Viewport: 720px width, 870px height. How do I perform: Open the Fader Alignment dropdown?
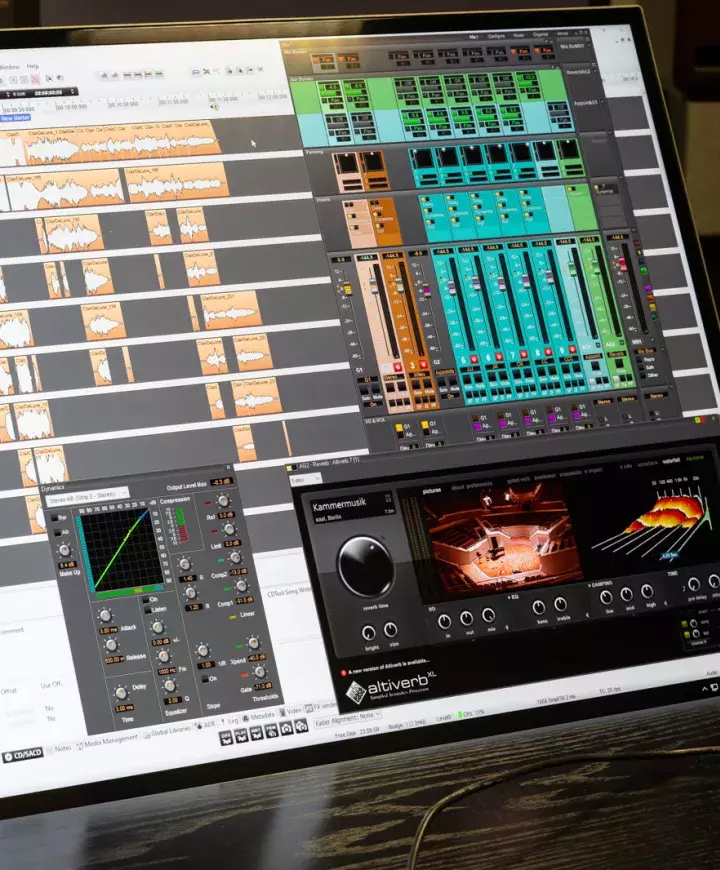[x=348, y=719]
